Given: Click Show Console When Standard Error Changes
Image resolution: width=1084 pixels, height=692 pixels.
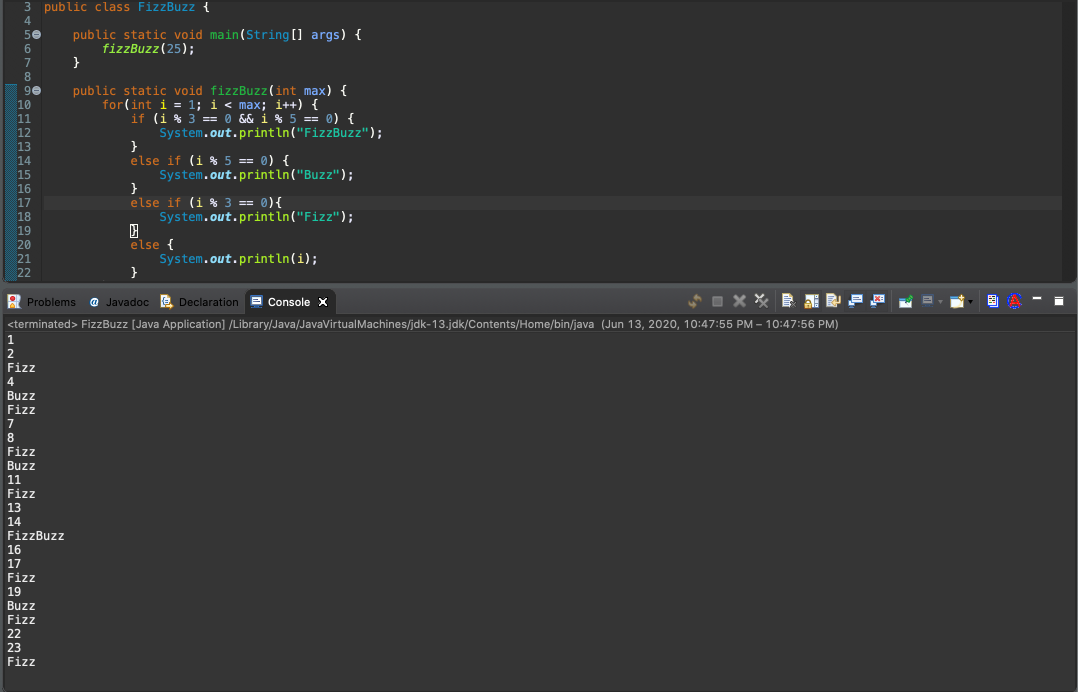Looking at the screenshot, I should click(x=878, y=301).
